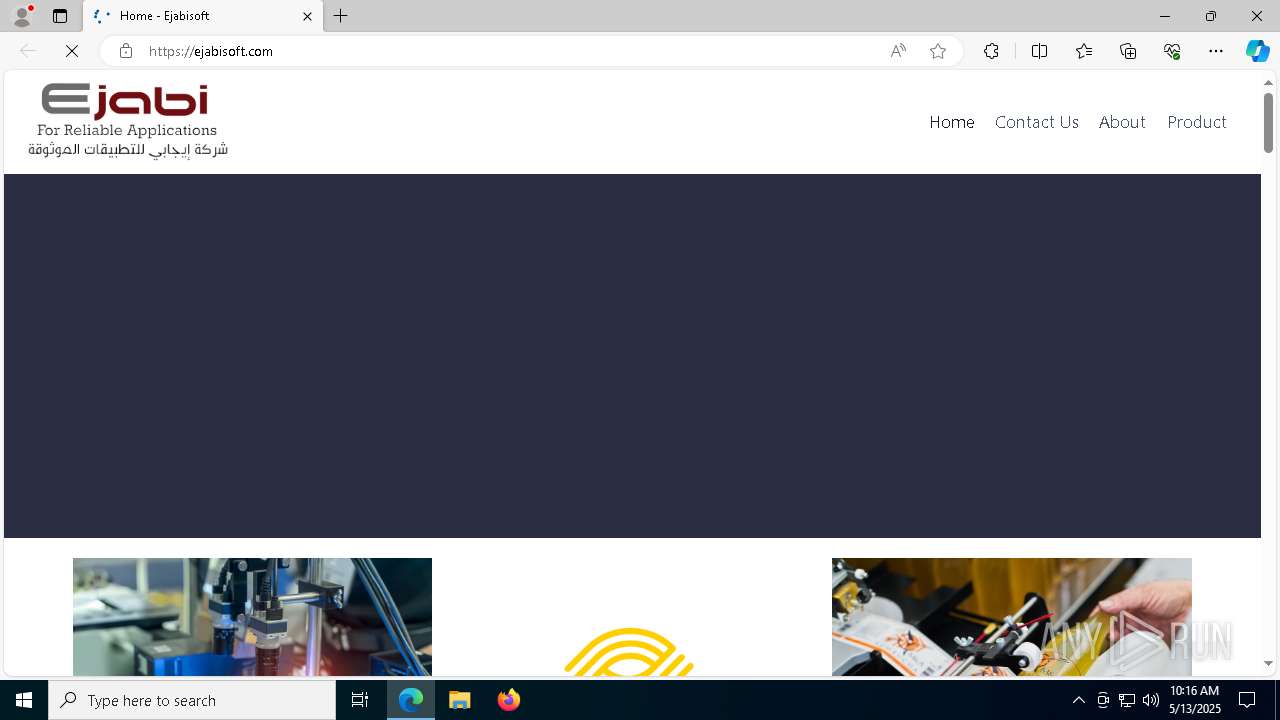
Task: Add this page to favorites
Action: click(938, 51)
